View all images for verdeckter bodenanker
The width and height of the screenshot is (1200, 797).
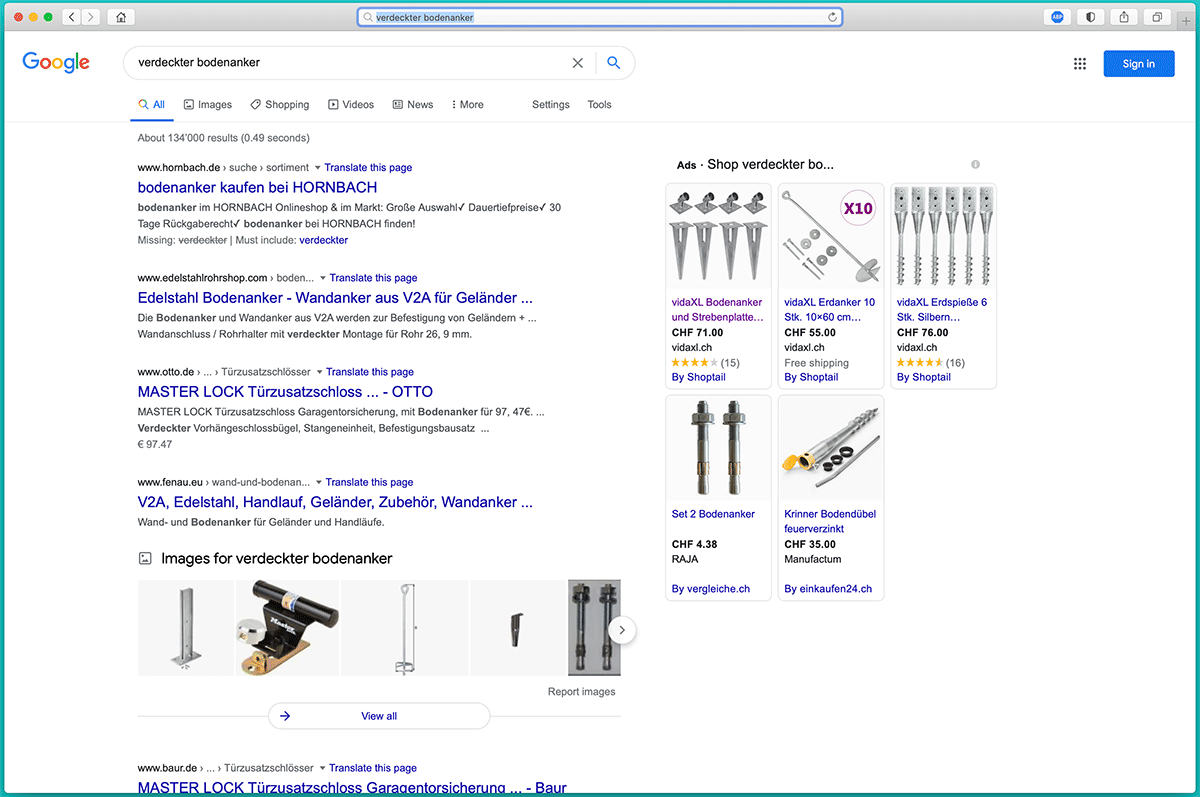tap(379, 716)
